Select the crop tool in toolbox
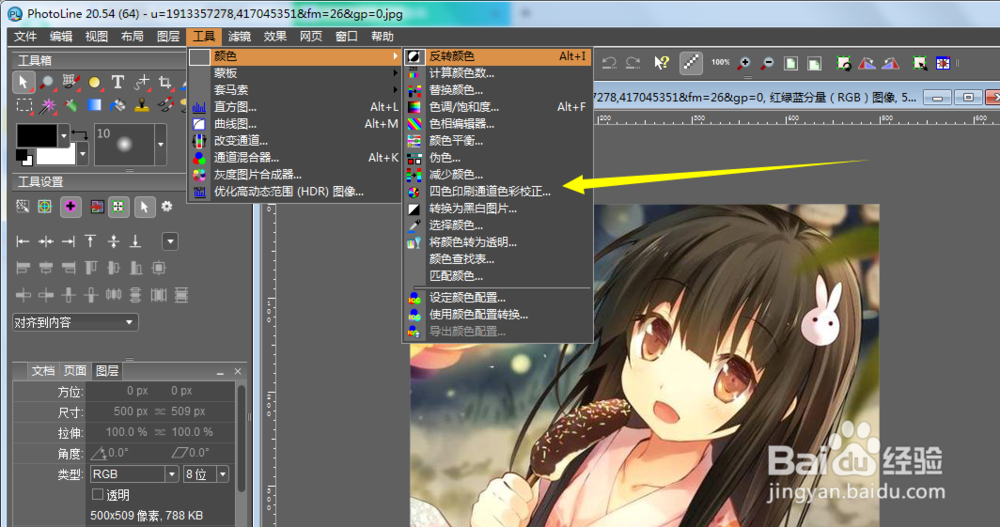 165,82
